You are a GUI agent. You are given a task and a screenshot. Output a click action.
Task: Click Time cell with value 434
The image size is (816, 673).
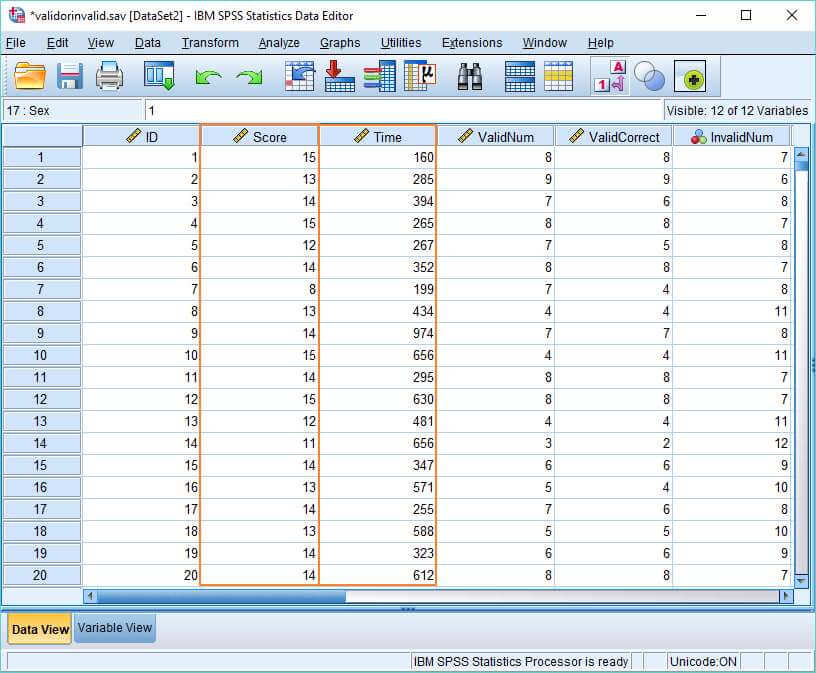click(377, 311)
